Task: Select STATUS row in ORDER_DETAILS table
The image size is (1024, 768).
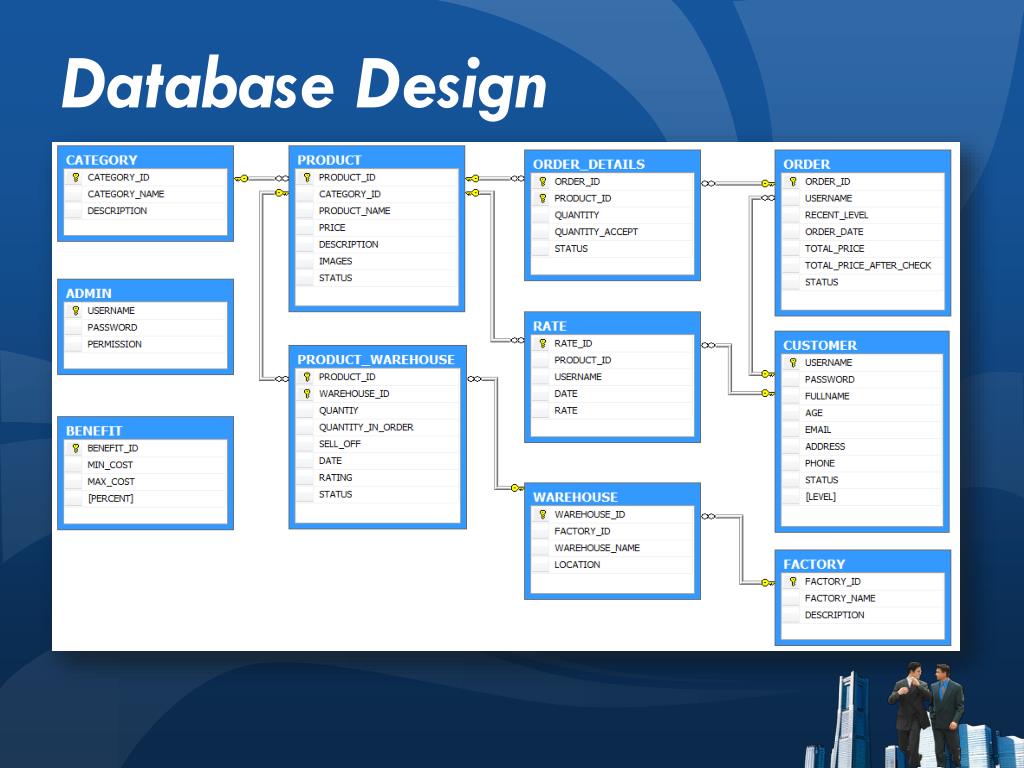Action: tap(613, 249)
